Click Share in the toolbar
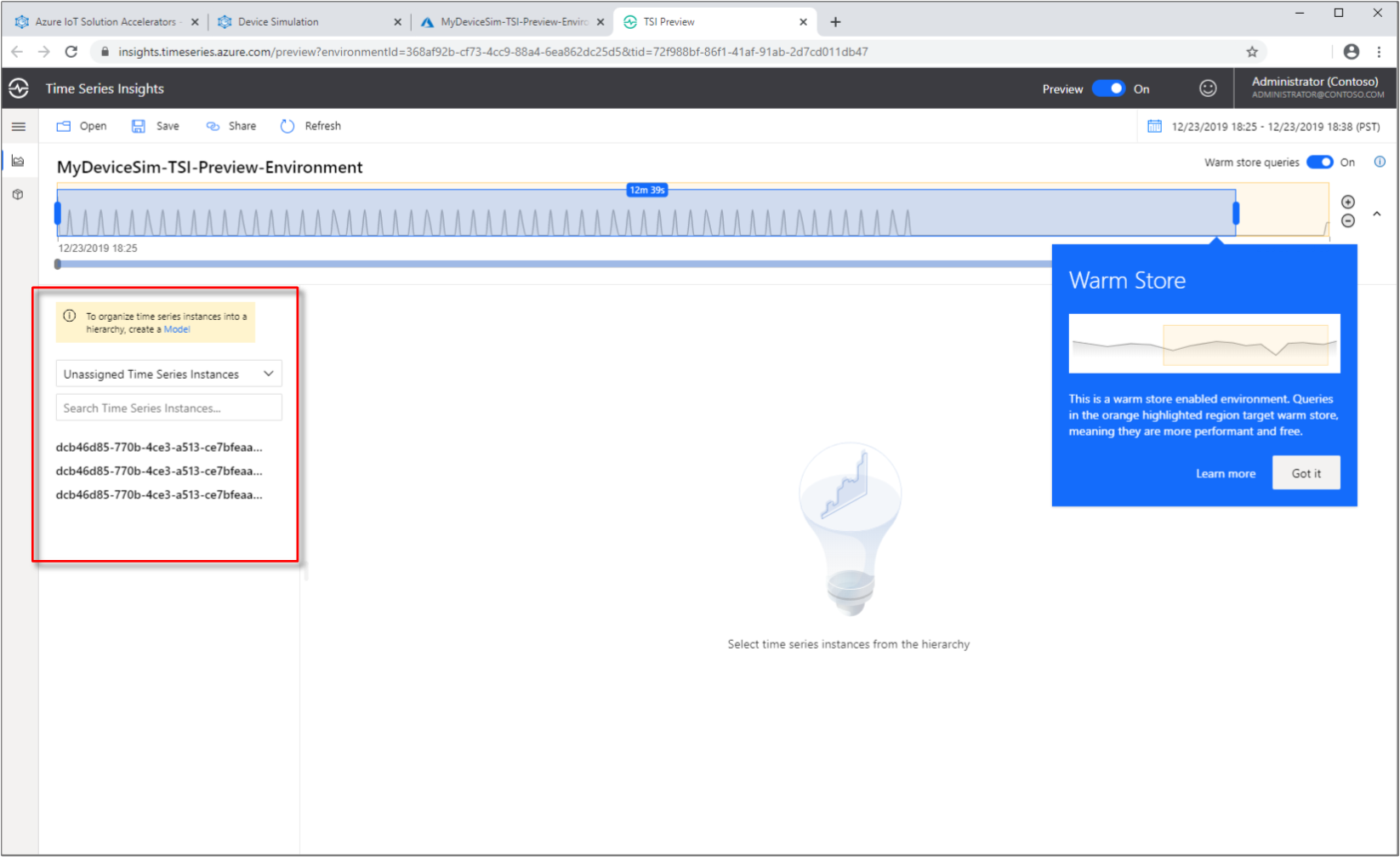1400x857 pixels. click(x=231, y=126)
